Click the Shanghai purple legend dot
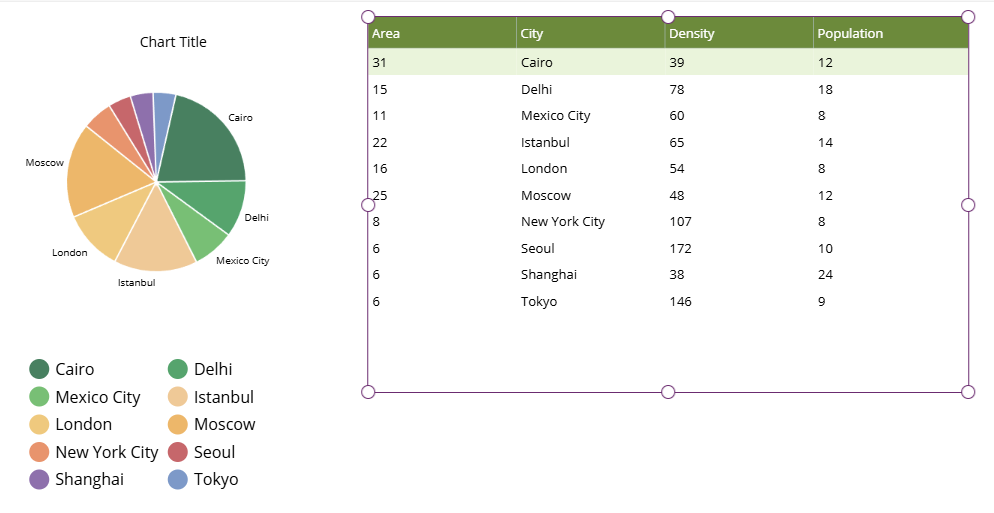Viewport: 994px width, 513px height. point(39,479)
